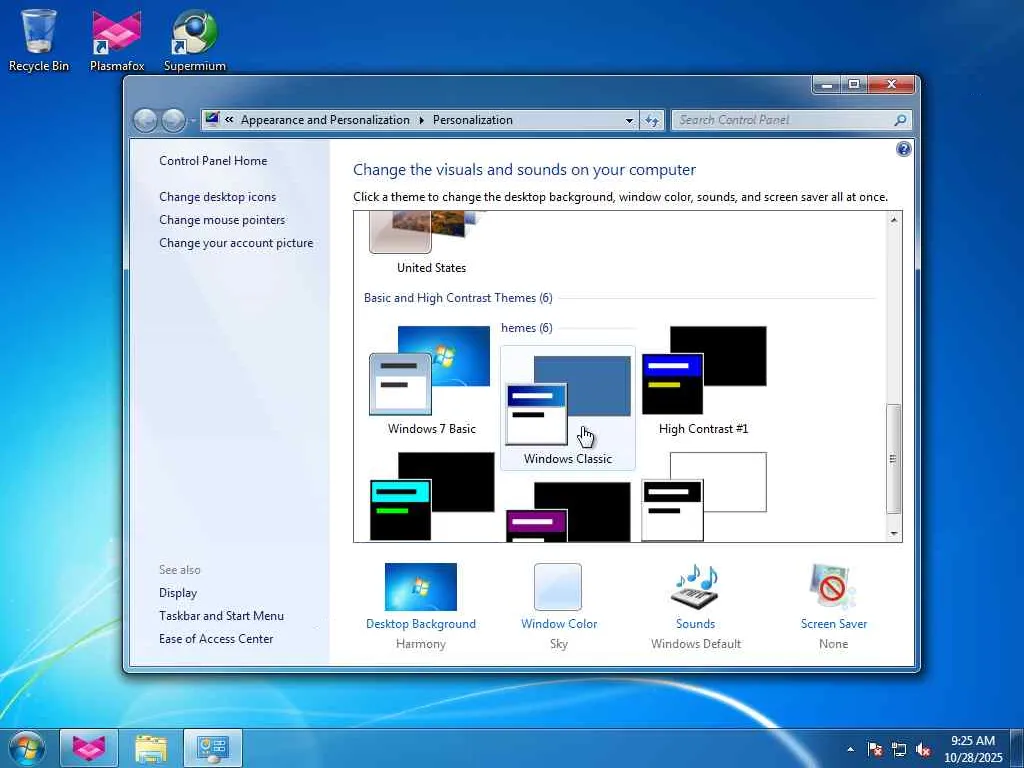Click Control Panel Home link
Image resolution: width=1024 pixels, height=768 pixels.
point(213,161)
